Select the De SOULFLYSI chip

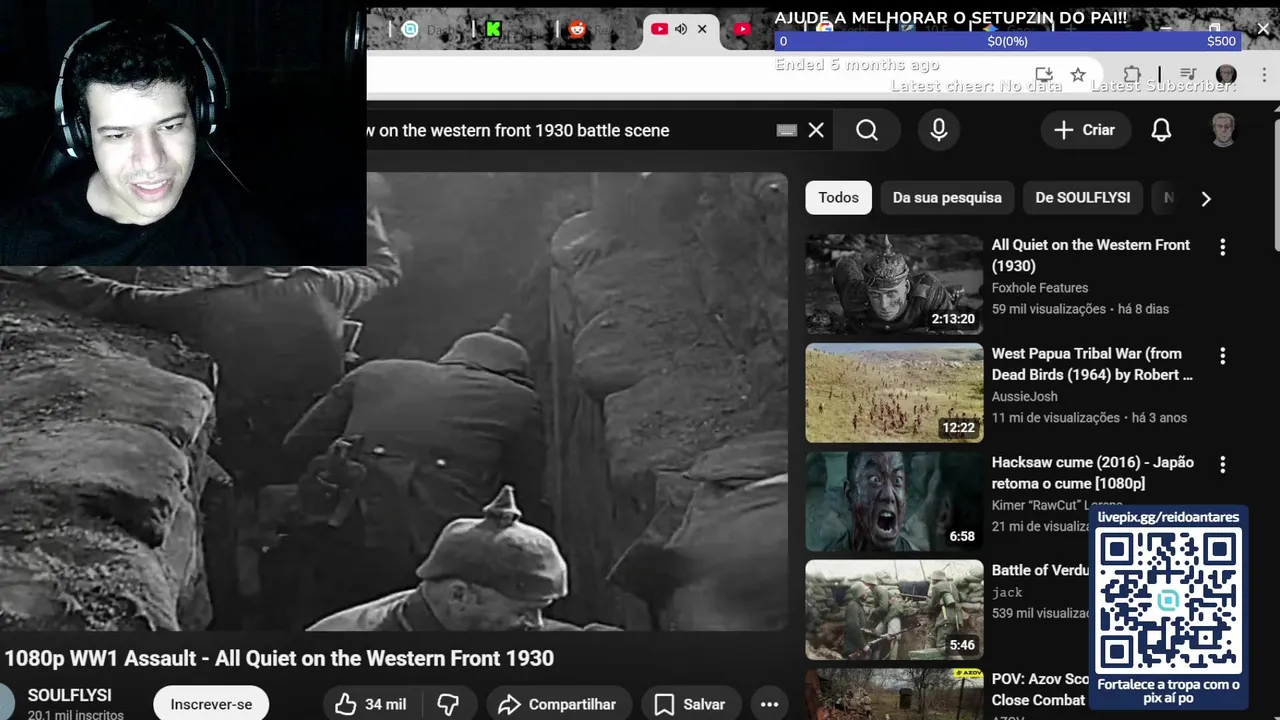click(x=1082, y=198)
